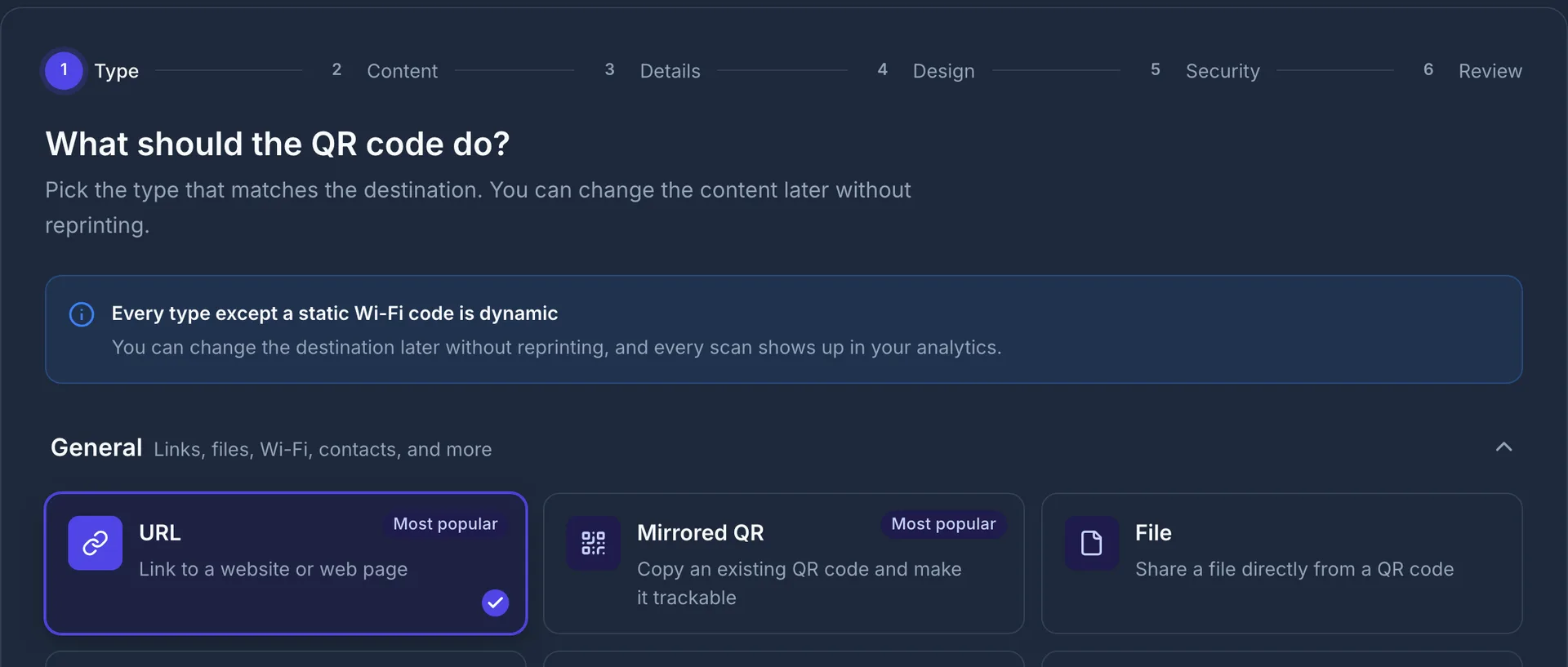Click the info circle icon in banner

(82, 314)
